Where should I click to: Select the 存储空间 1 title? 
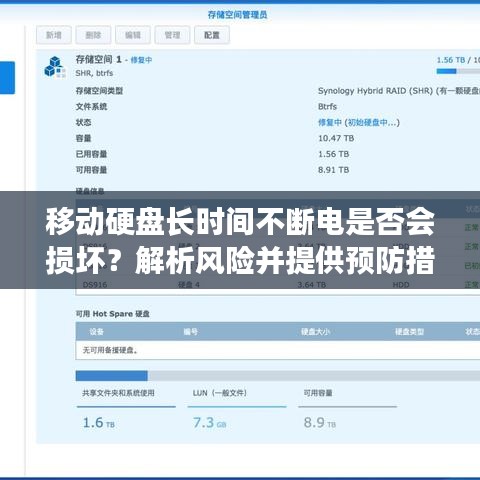click(x=98, y=60)
